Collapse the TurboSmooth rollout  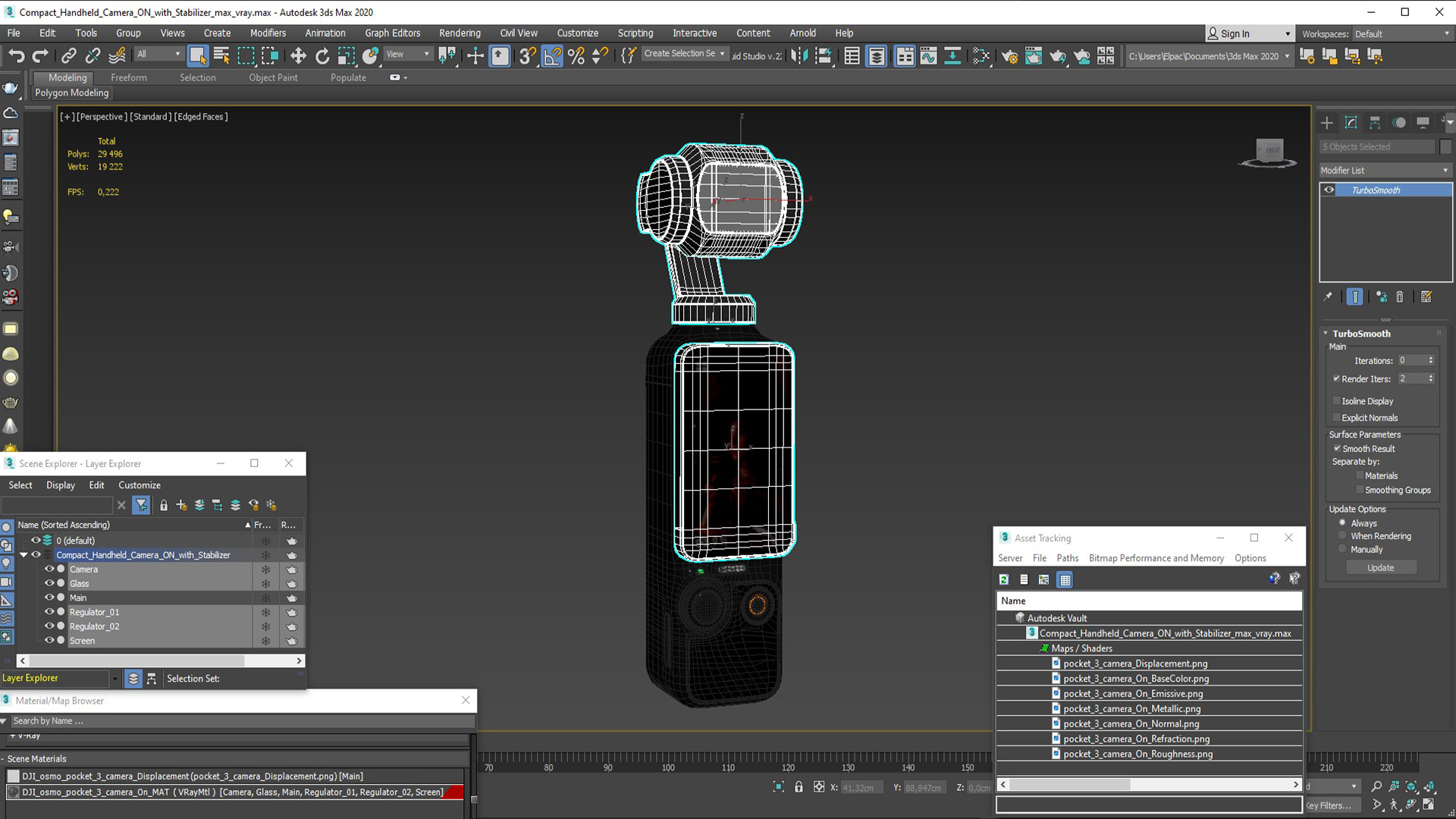(1326, 333)
